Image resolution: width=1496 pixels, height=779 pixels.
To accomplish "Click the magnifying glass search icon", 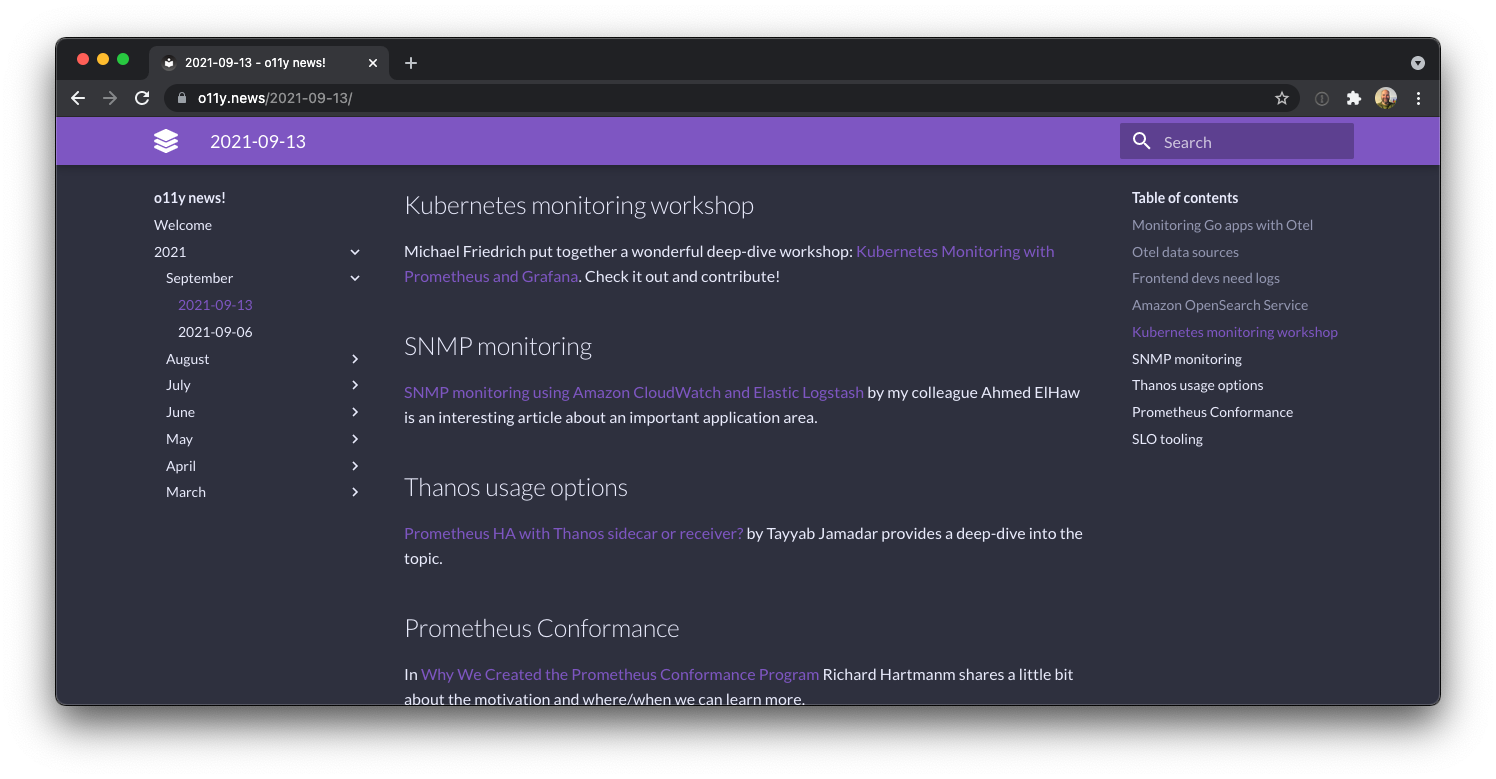I will [1141, 141].
